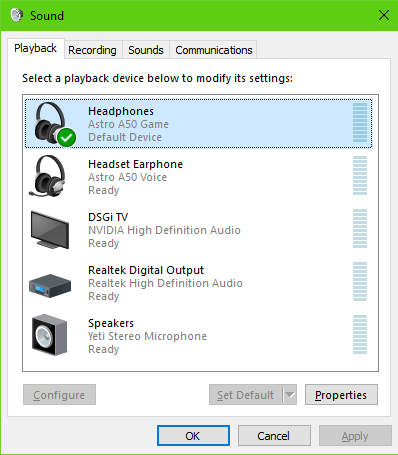Click the Headphones device icon with green checkmark
Viewport: 398px width, 455px height.
(55, 124)
